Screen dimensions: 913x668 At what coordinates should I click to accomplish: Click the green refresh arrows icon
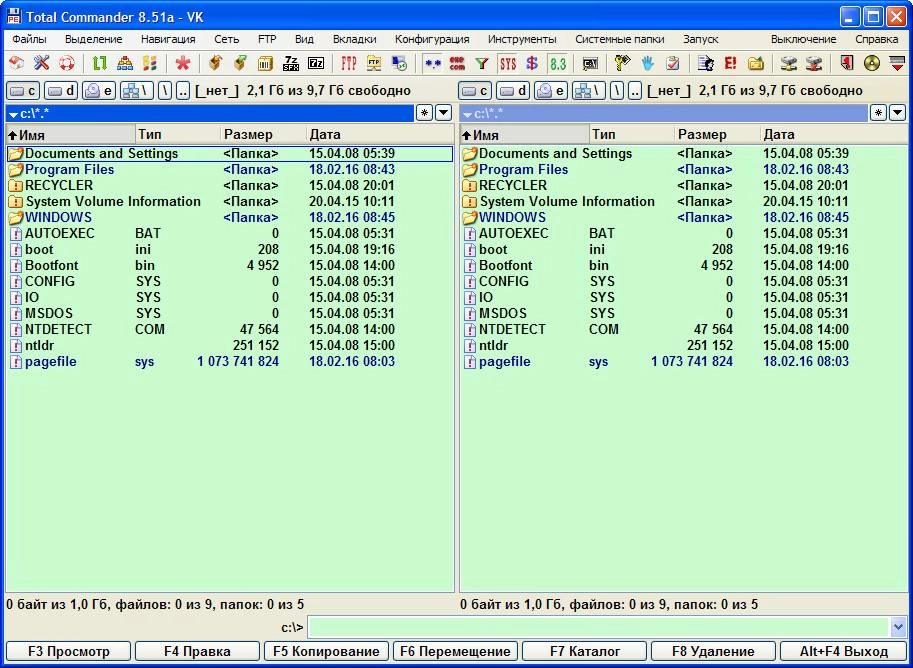point(100,63)
